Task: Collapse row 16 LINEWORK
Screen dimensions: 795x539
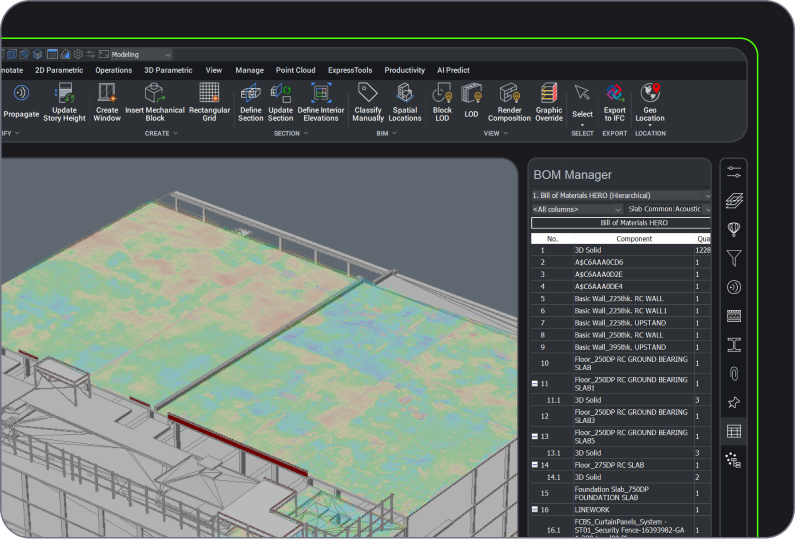Action: [534, 509]
